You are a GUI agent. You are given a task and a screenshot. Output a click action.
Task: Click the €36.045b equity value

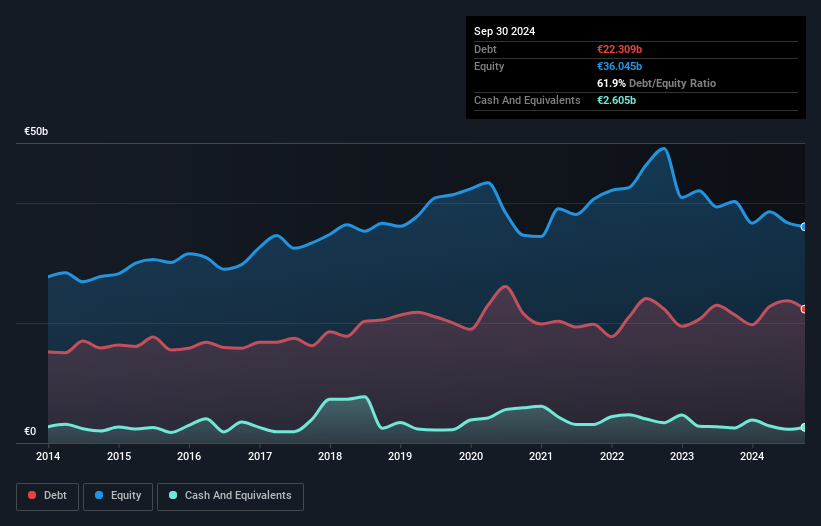[x=619, y=66]
